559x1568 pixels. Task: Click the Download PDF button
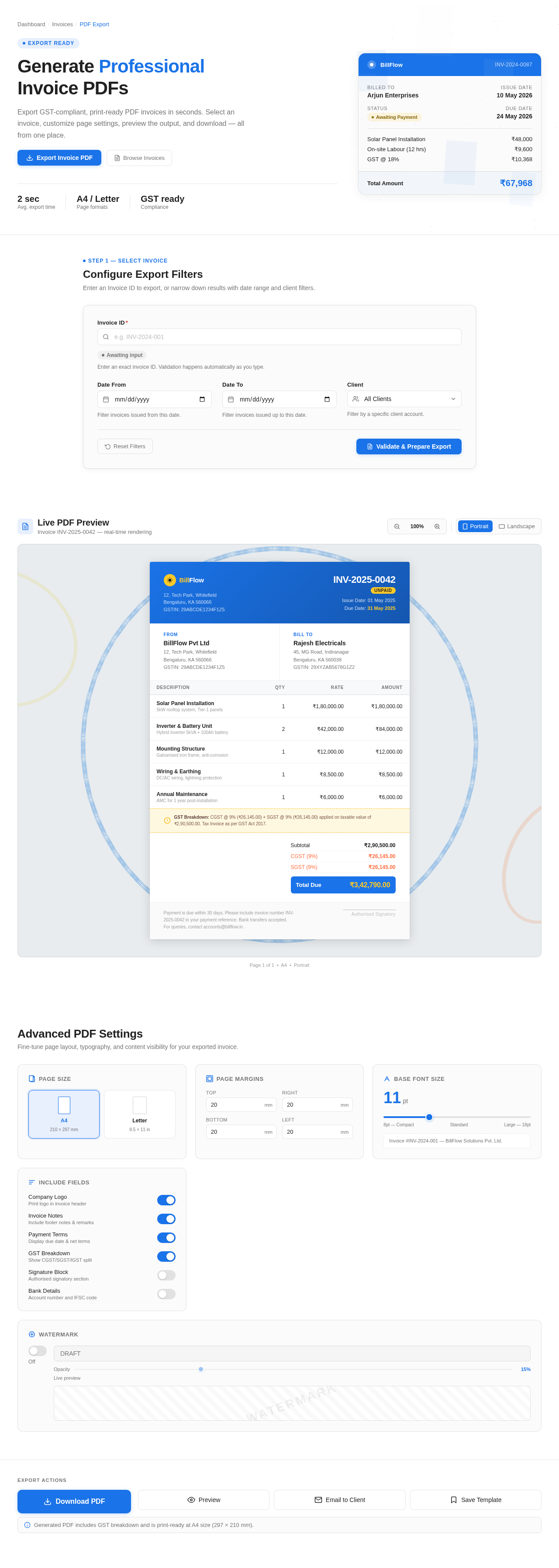click(x=74, y=1502)
